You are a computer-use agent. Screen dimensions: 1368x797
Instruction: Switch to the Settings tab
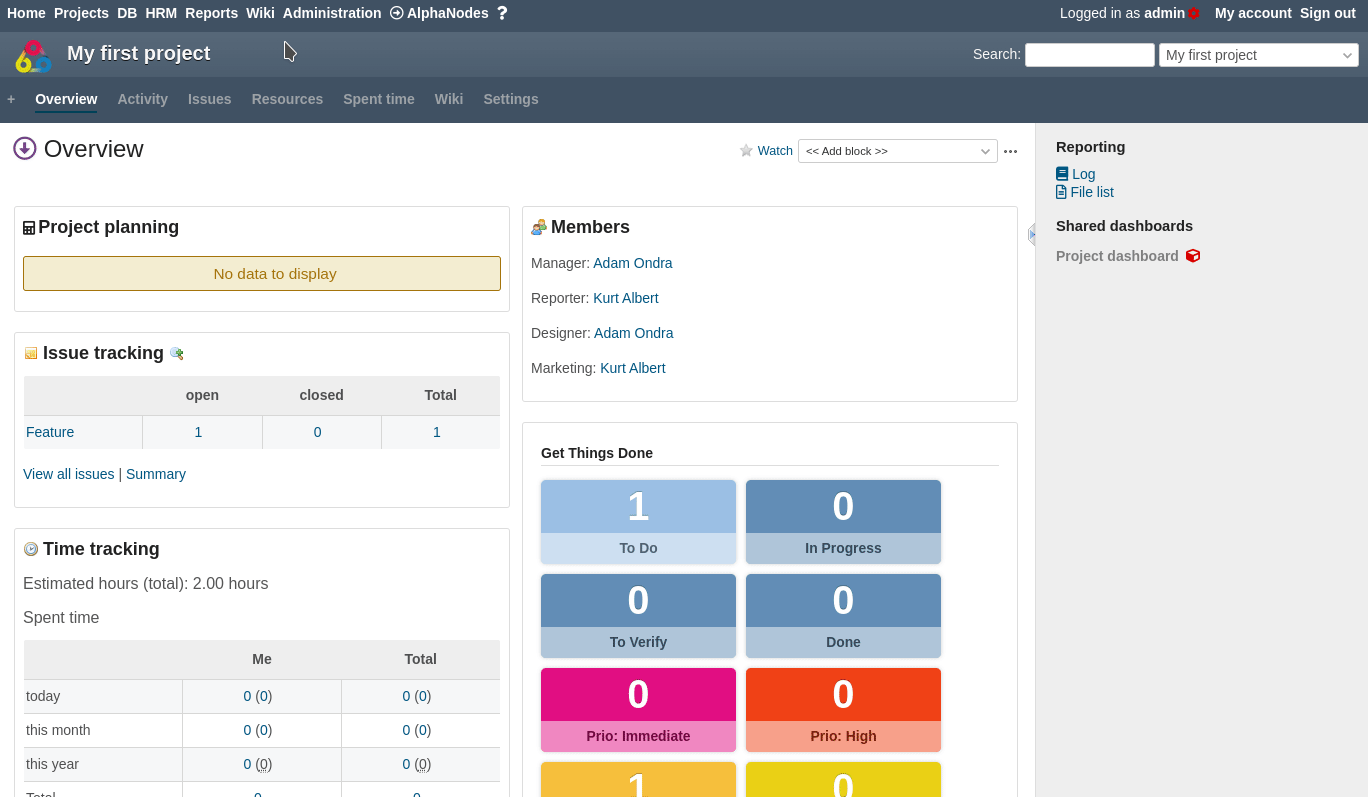511,99
